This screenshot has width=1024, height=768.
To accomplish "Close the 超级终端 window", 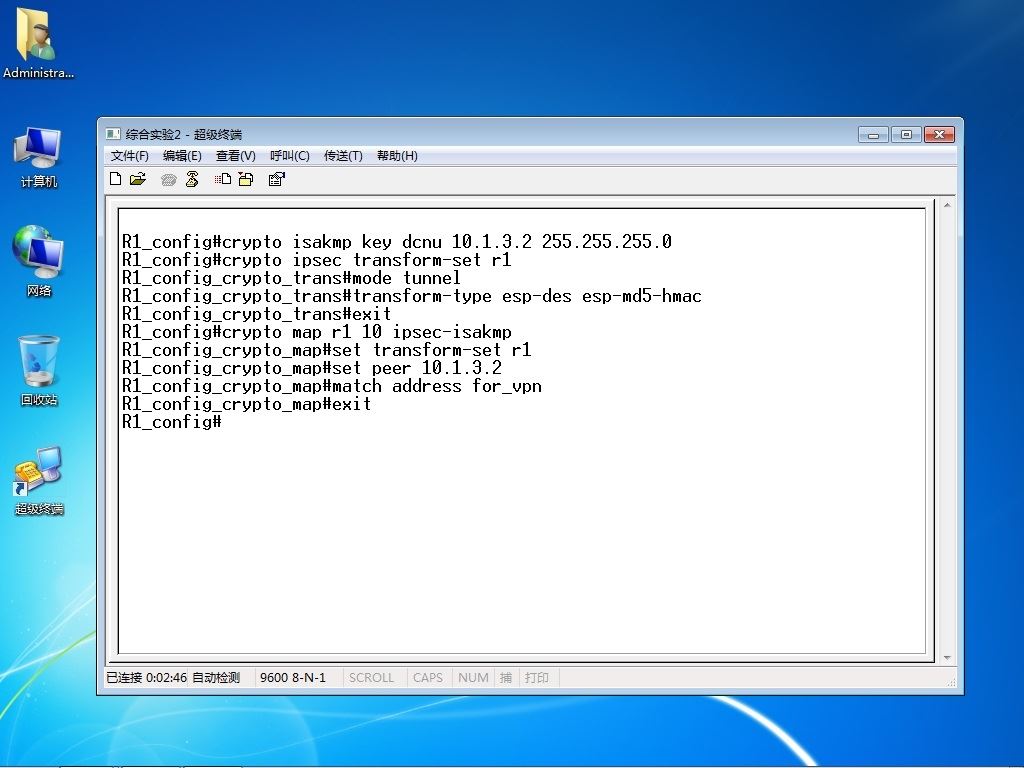I will click(x=939, y=135).
